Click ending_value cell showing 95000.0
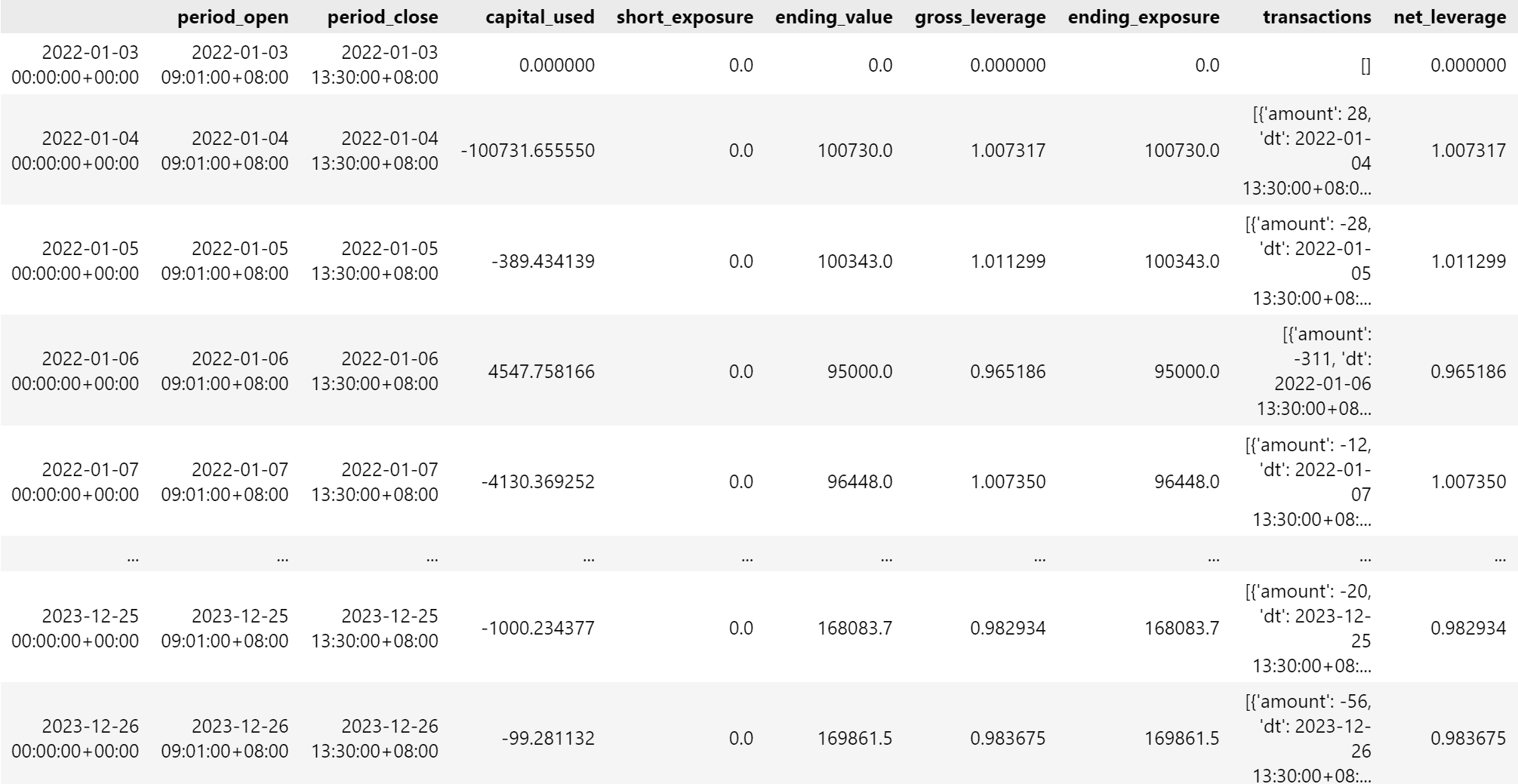Image resolution: width=1518 pixels, height=784 pixels. [859, 371]
